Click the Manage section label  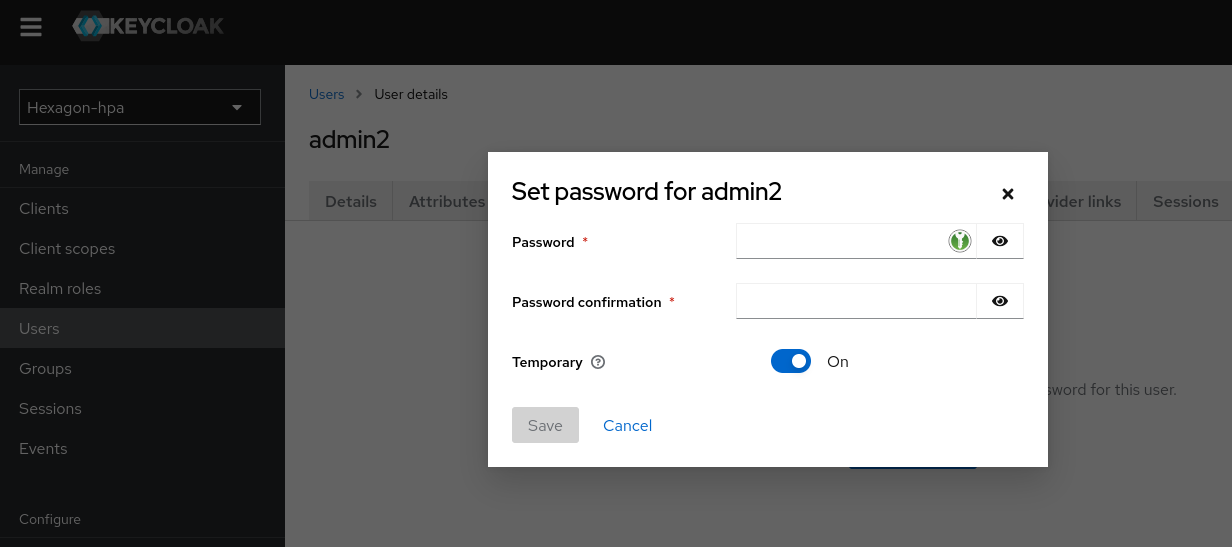pyautogui.click(x=44, y=169)
